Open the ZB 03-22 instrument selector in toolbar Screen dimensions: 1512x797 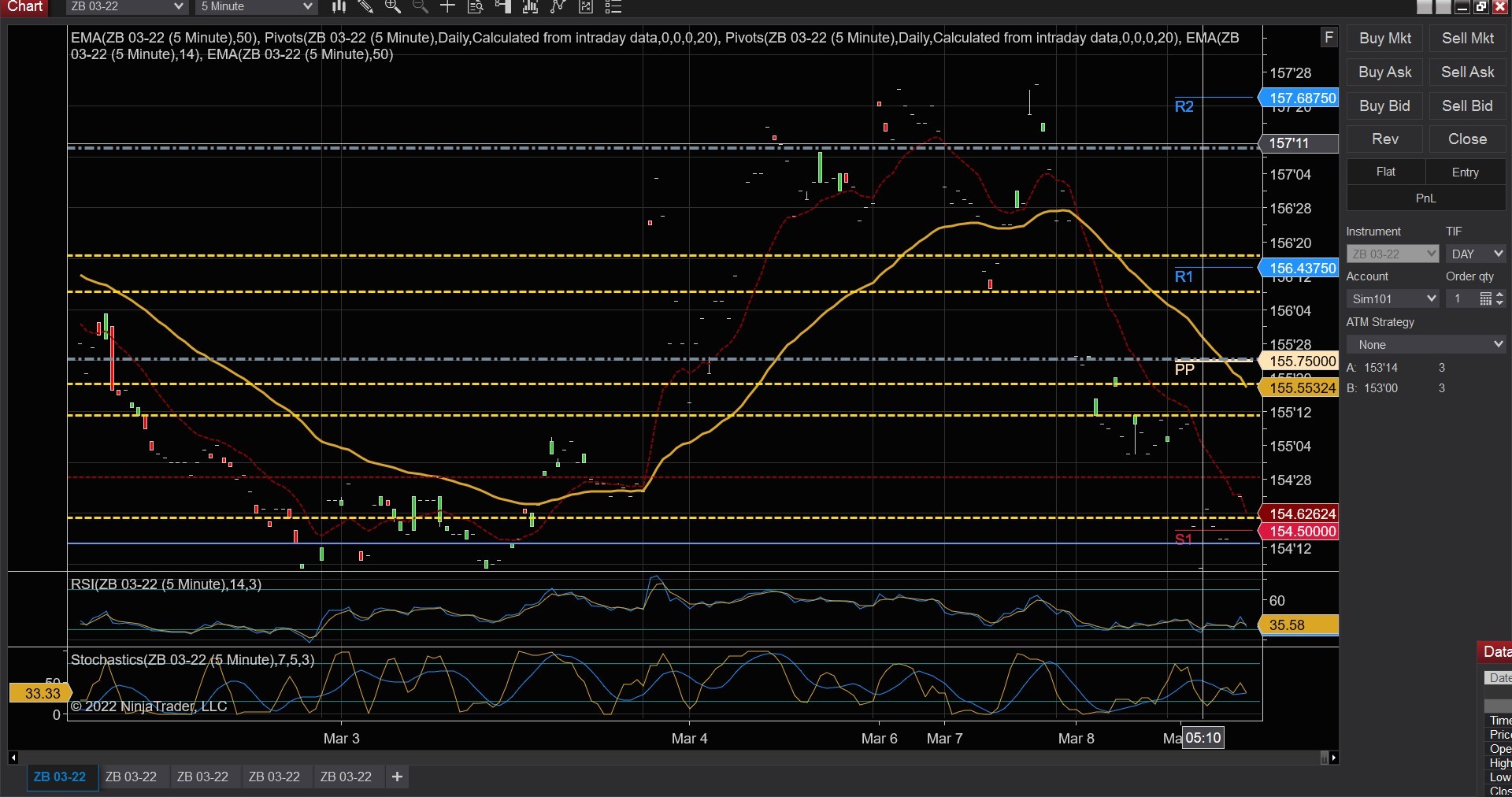click(x=126, y=7)
